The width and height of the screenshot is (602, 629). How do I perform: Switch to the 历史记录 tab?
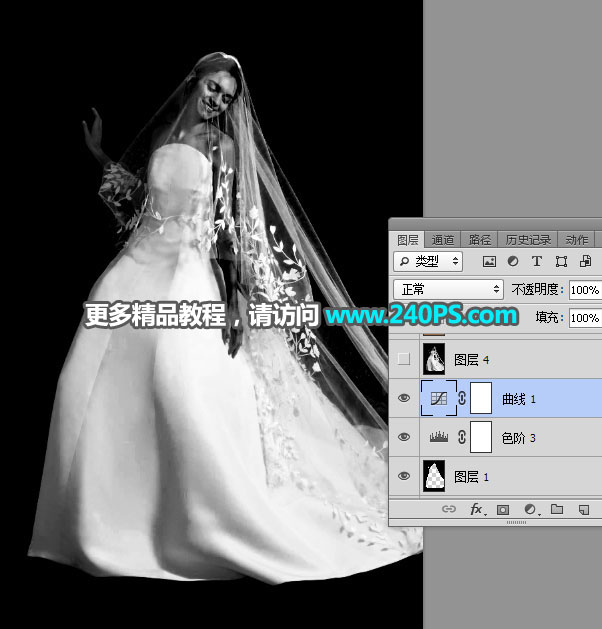tap(528, 240)
